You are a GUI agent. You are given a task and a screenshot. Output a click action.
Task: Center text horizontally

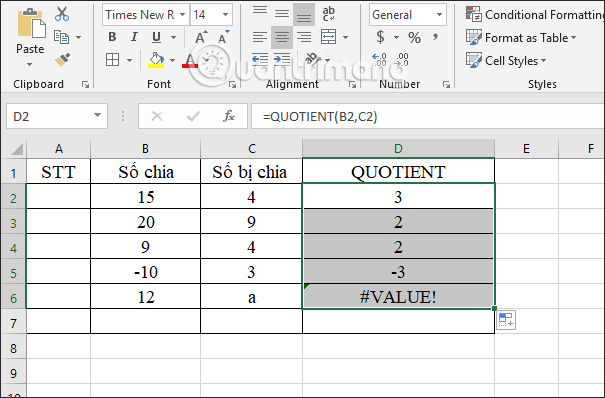click(x=282, y=37)
